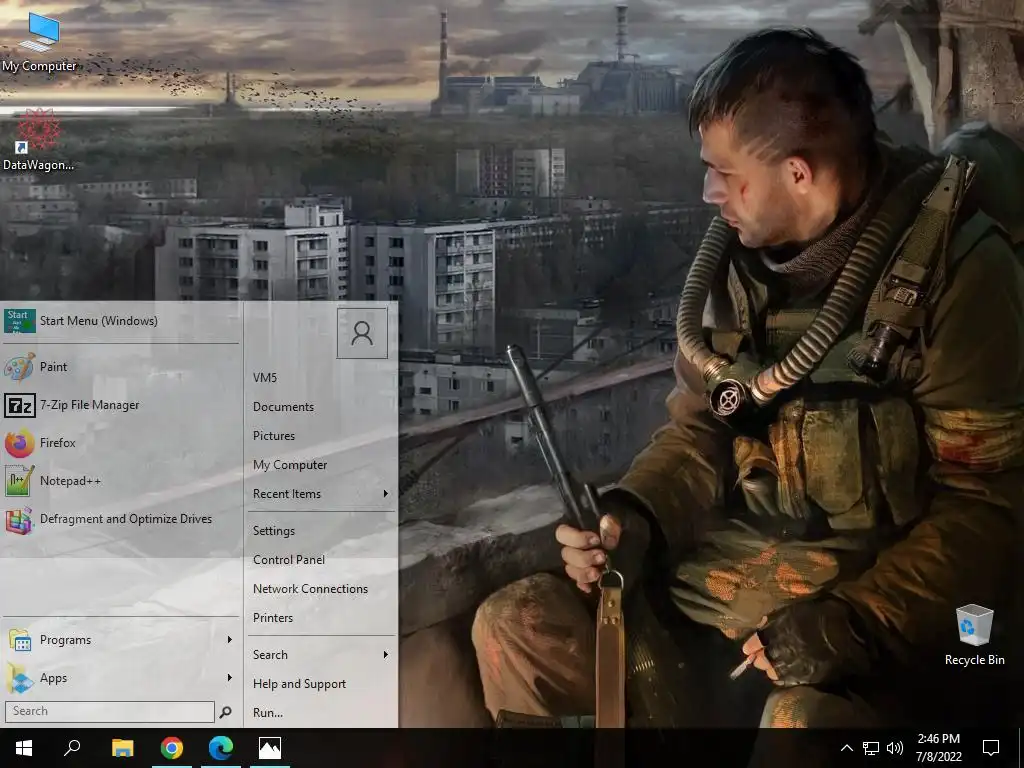Open Google Chrome from taskbar

[172, 748]
